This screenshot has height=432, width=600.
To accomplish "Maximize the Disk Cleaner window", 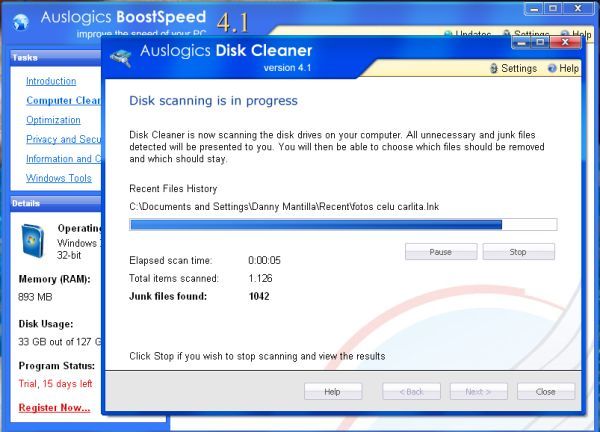I will pos(540,42).
